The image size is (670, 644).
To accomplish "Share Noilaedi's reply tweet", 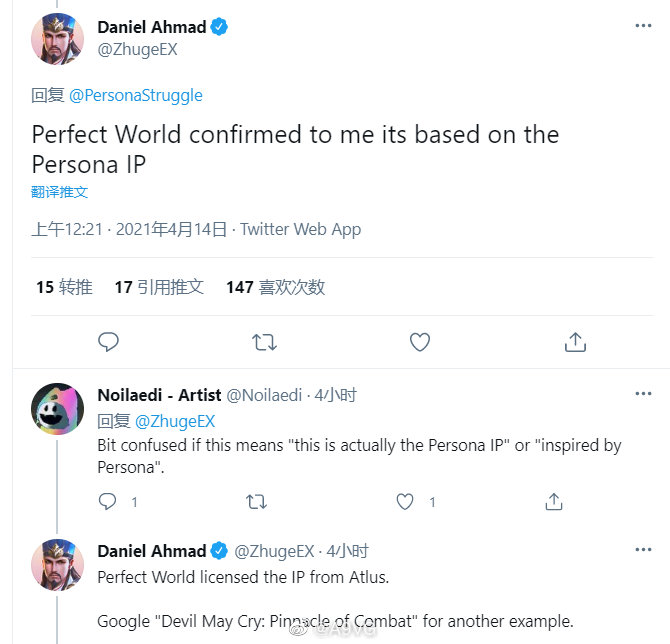I will [553, 501].
